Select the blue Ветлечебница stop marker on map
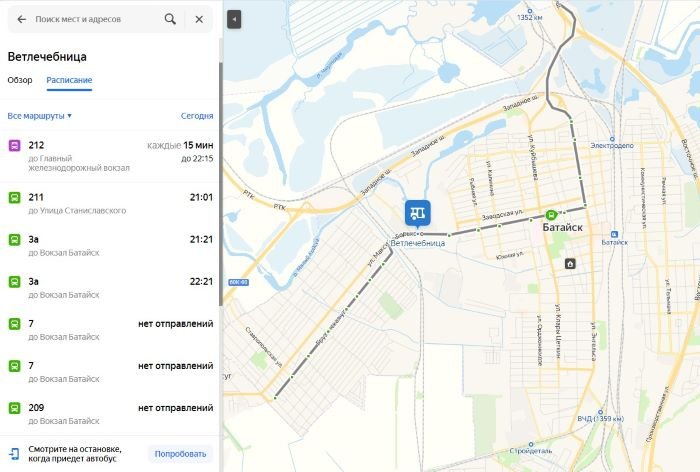Image resolution: width=700 pixels, height=472 pixels. [x=417, y=213]
